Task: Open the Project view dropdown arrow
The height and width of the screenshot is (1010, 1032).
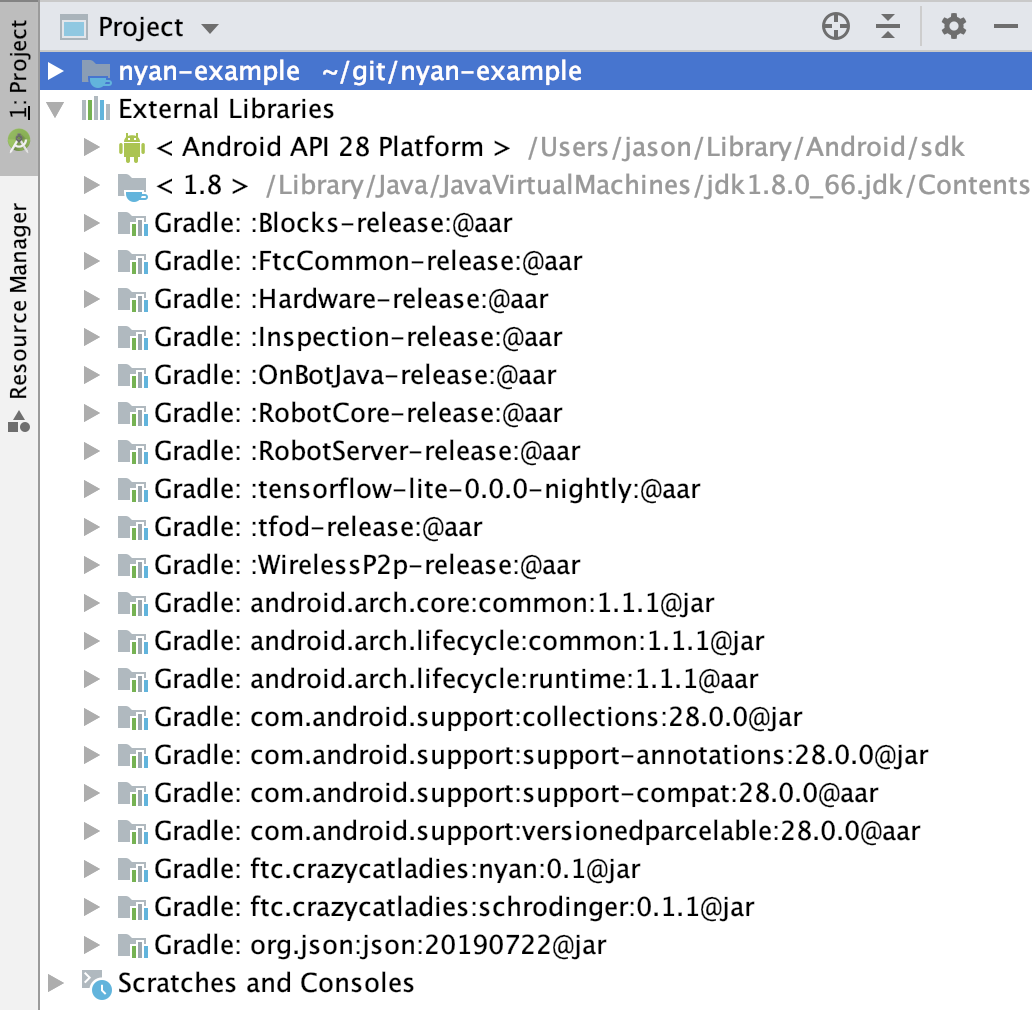Action: [210, 28]
